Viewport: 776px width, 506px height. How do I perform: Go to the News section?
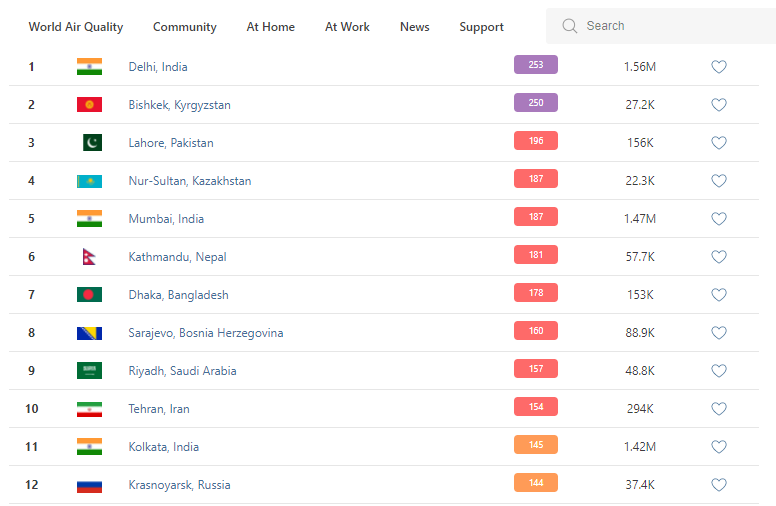[414, 27]
